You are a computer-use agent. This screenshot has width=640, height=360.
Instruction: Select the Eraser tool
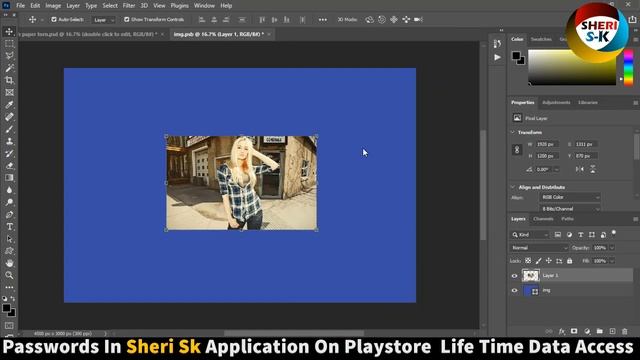[9, 166]
